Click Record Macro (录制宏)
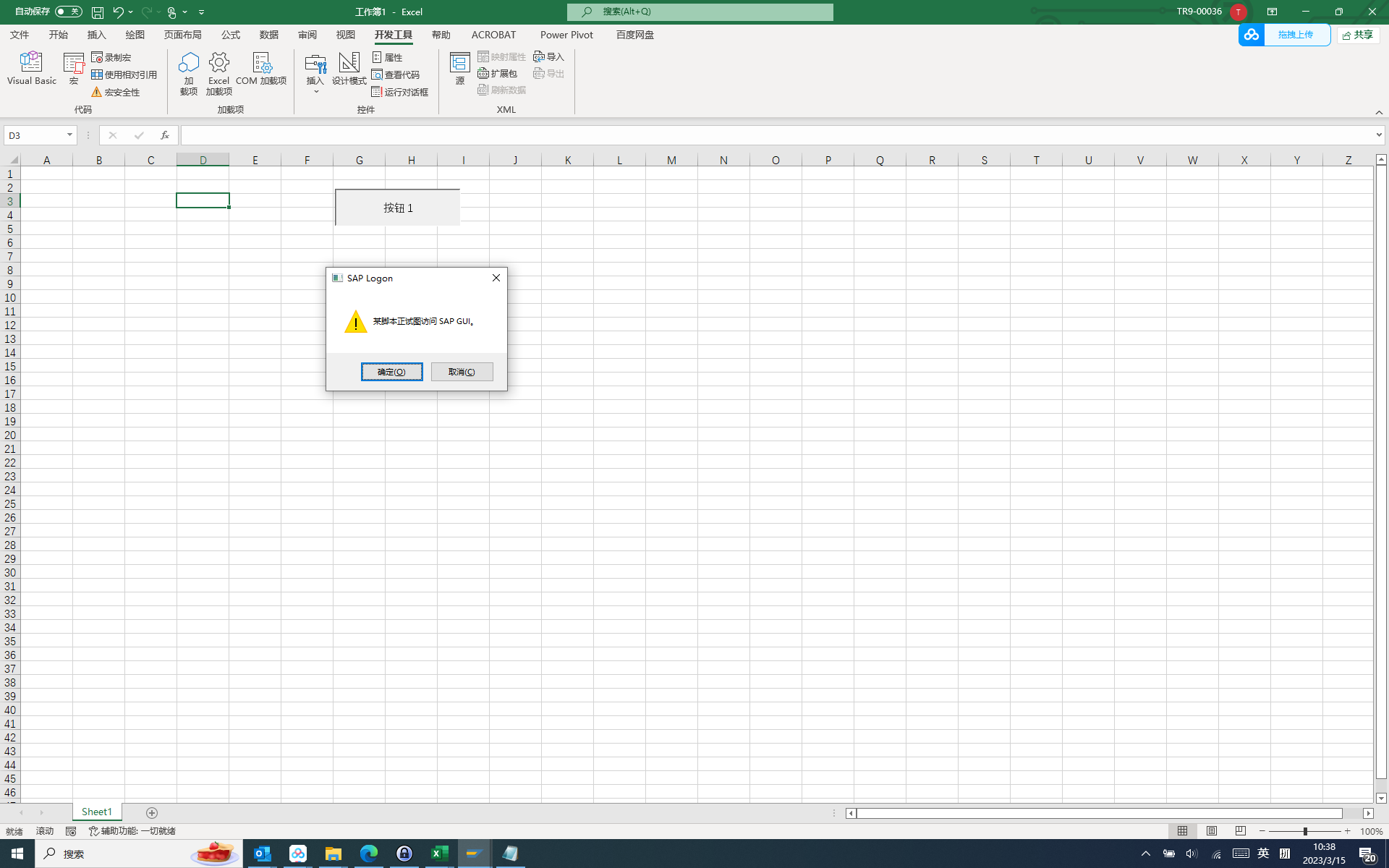1389x868 pixels. pyautogui.click(x=111, y=57)
